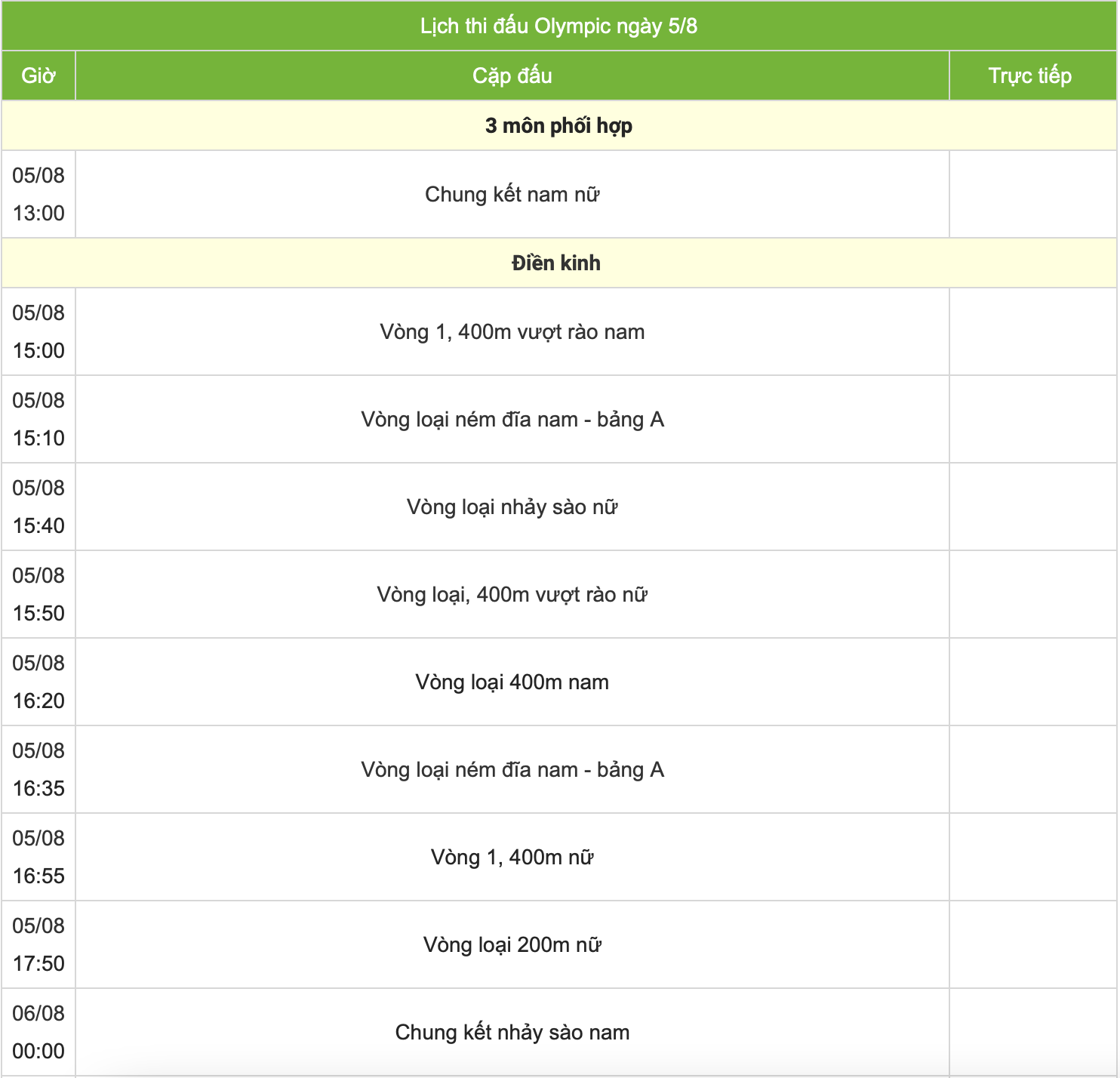This screenshot has height=1078, width=1120.
Task: Click the title 'Lịch thi đấu Olympic ngày 5/8'
Action: [558, 26]
